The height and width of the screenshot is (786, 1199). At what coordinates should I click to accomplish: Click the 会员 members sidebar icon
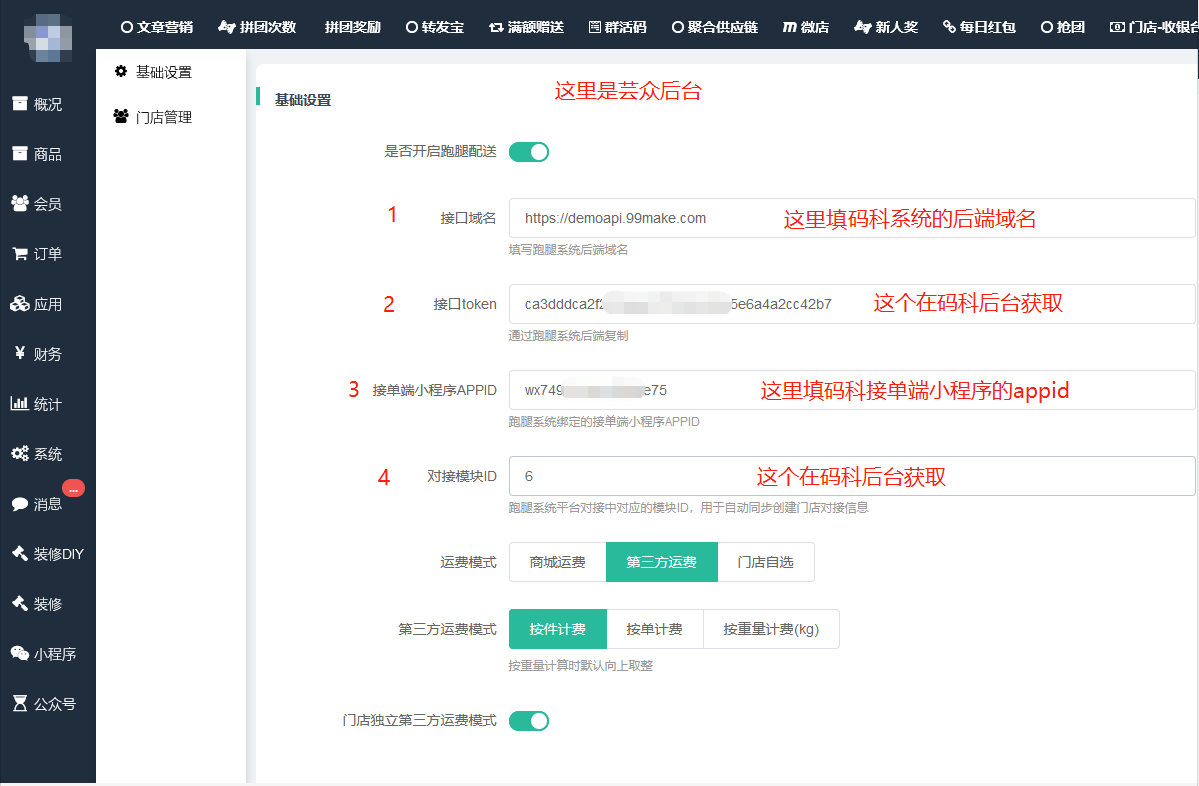click(20, 203)
